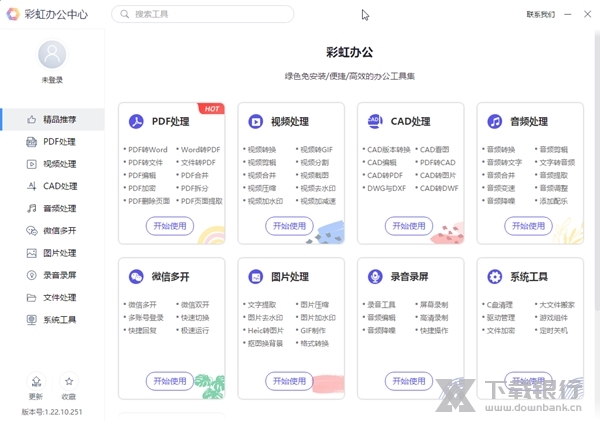Click 视频转GIF tool entry
The image size is (600, 421).
(x=316, y=150)
